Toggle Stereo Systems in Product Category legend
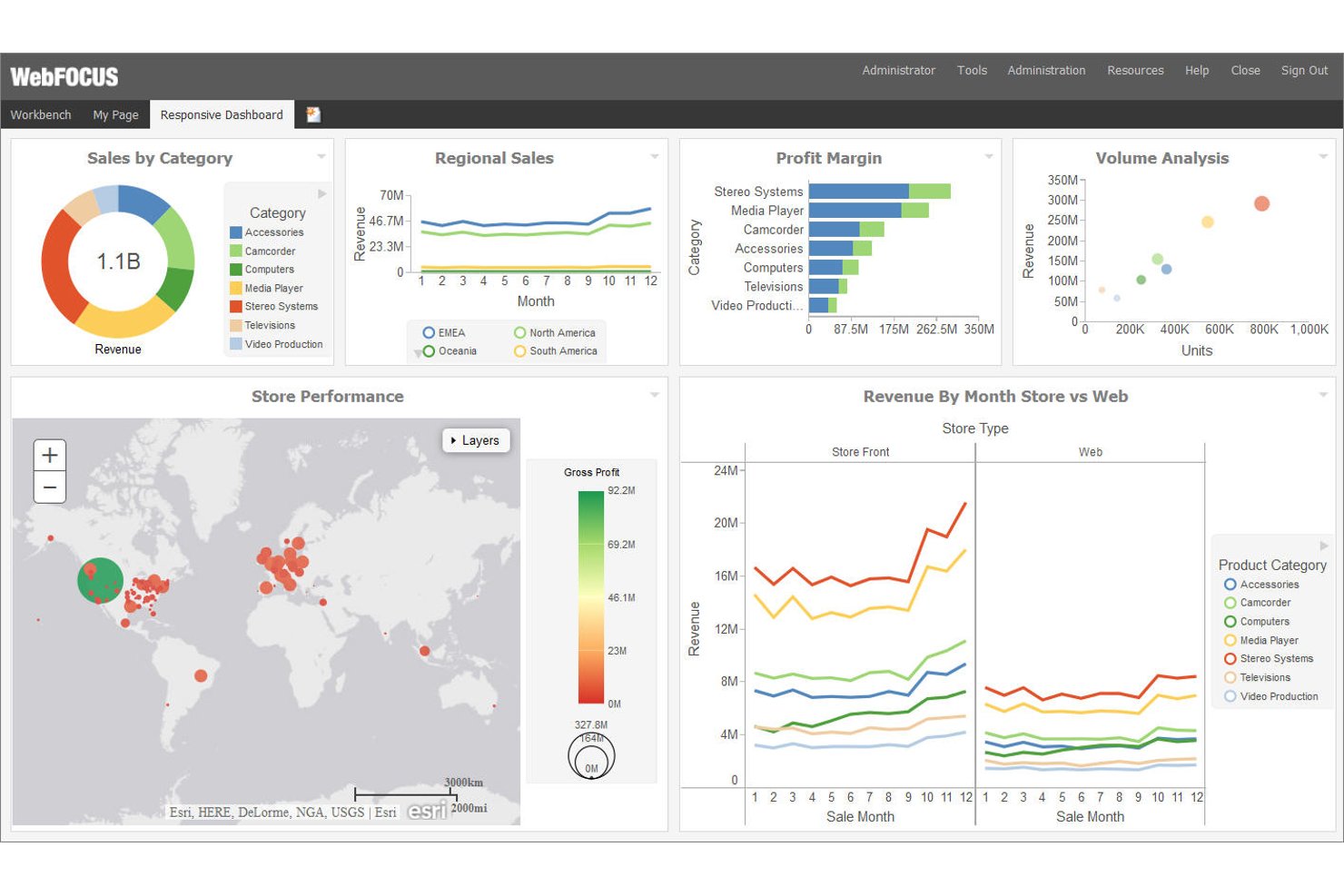1344x896 pixels. coord(1269,659)
